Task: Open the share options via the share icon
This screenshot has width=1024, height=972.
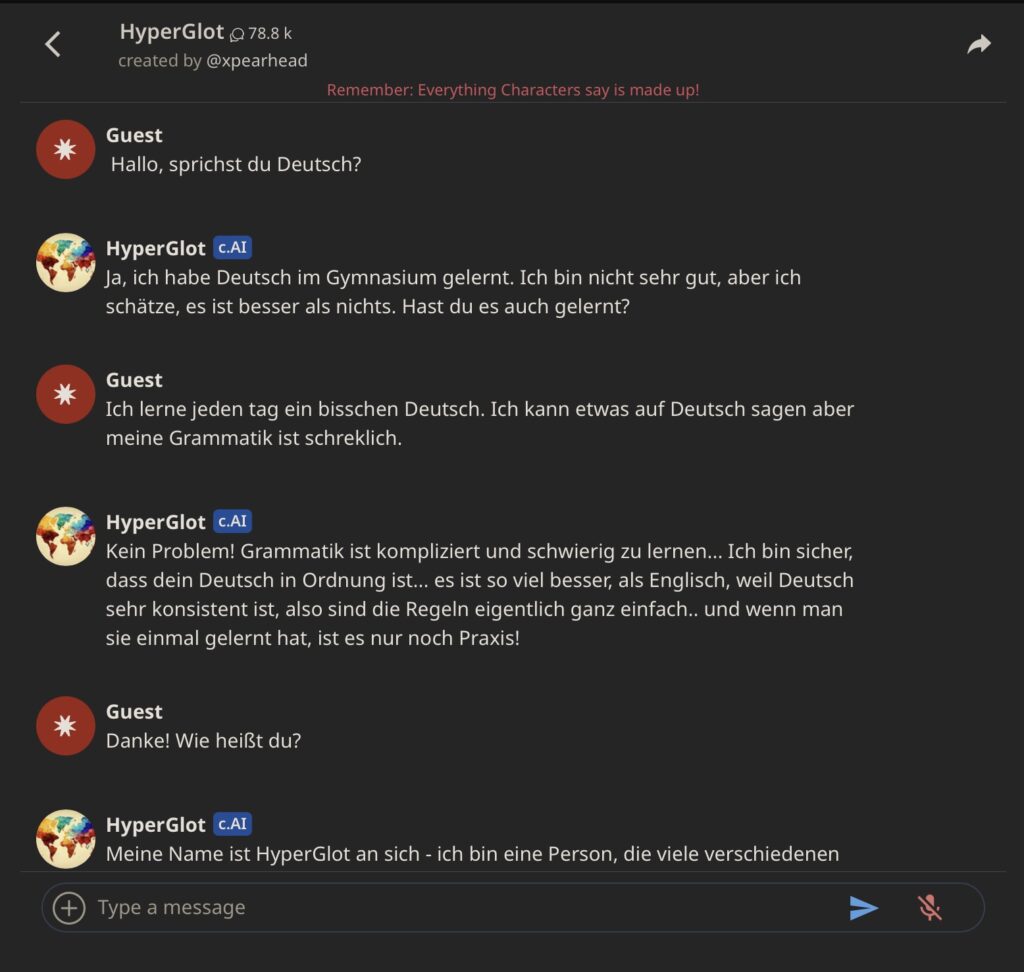Action: (978, 42)
